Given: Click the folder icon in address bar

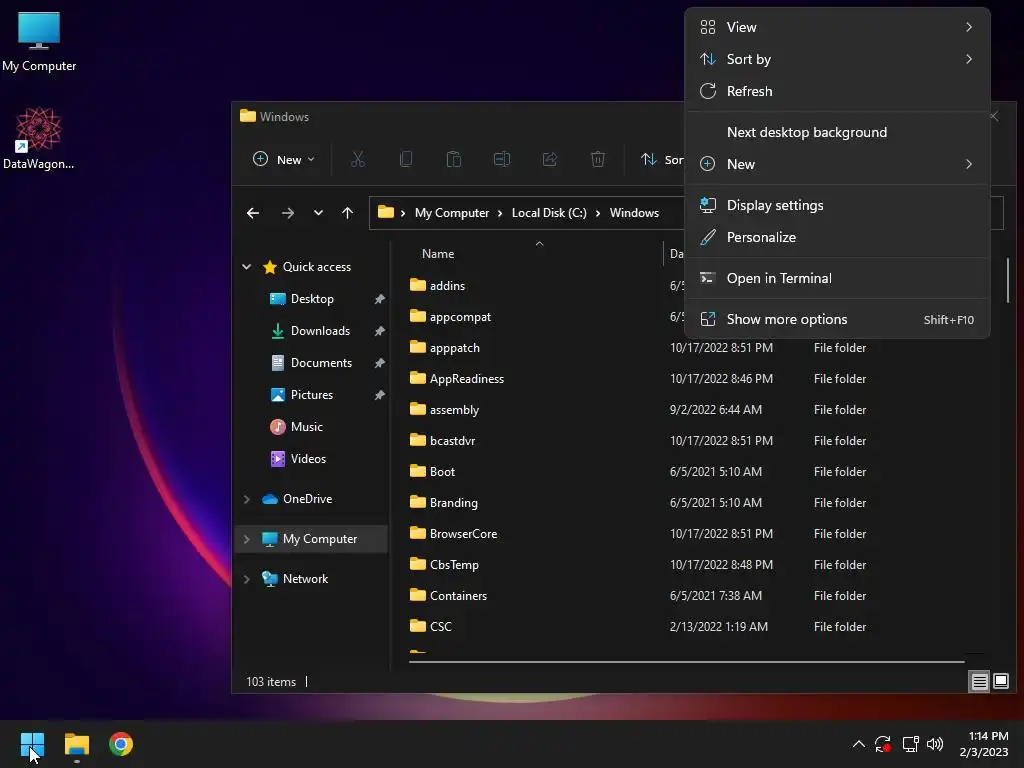Looking at the screenshot, I should click(x=386, y=212).
